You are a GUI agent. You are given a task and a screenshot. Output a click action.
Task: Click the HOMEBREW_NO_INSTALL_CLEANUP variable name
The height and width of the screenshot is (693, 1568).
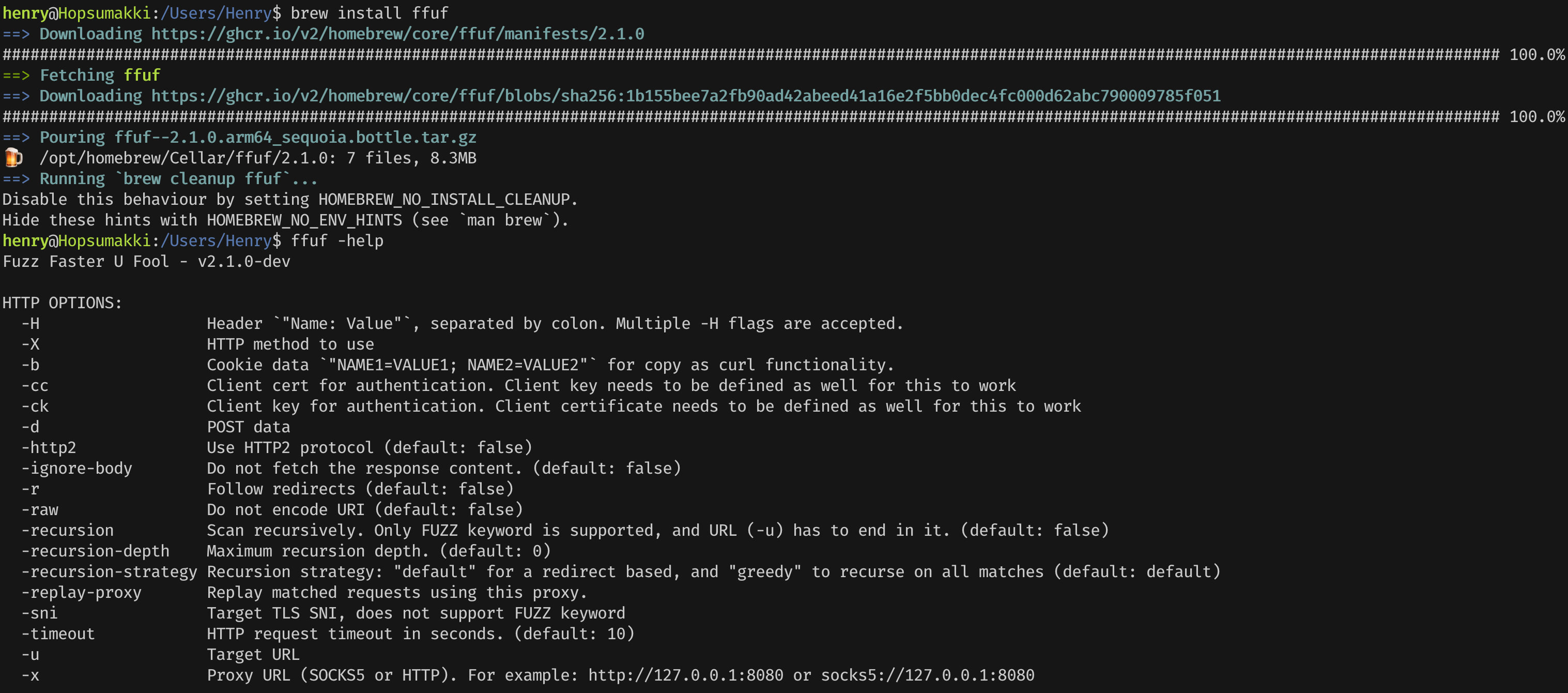click(444, 199)
